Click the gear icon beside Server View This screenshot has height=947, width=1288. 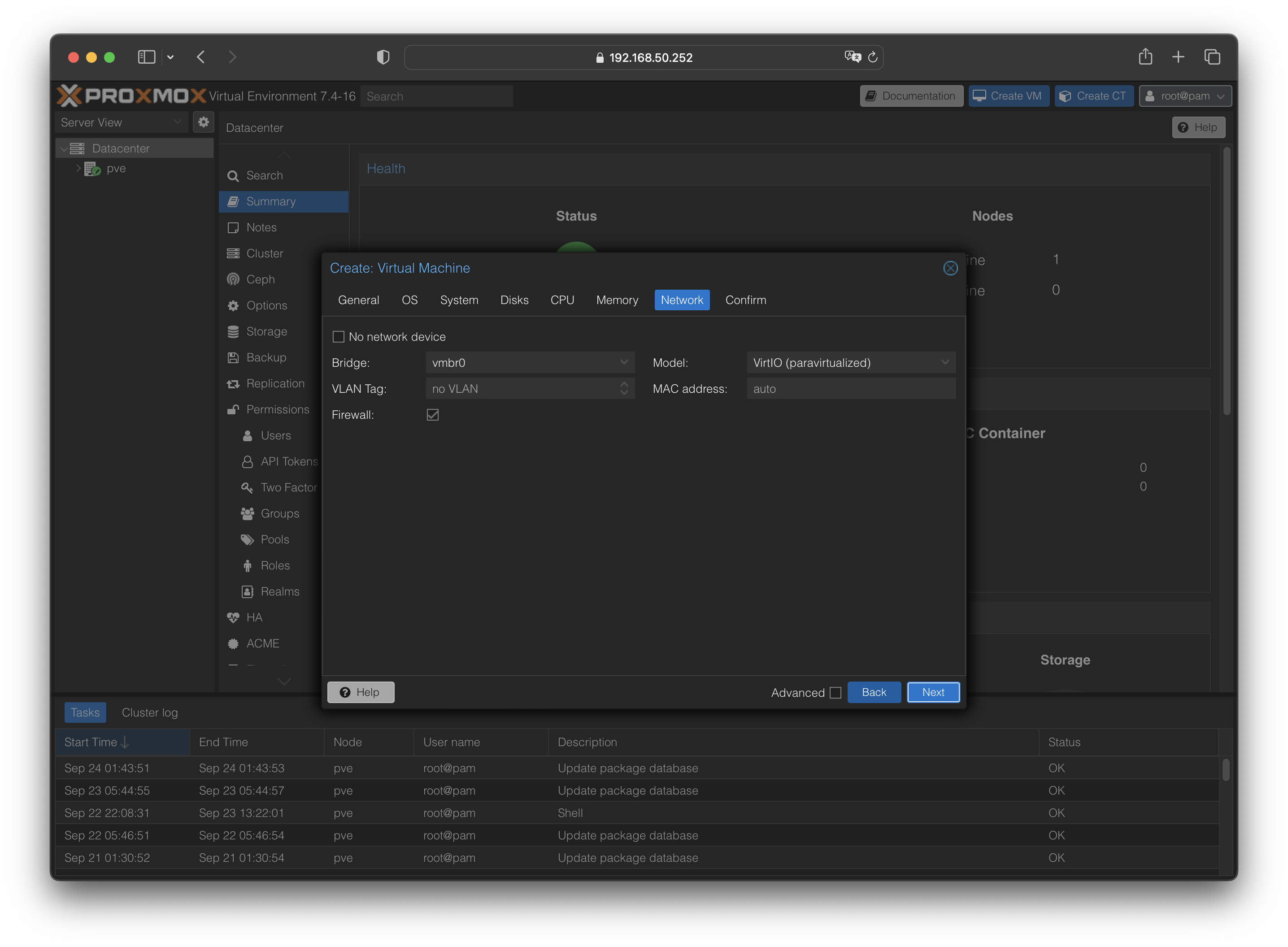coord(203,122)
